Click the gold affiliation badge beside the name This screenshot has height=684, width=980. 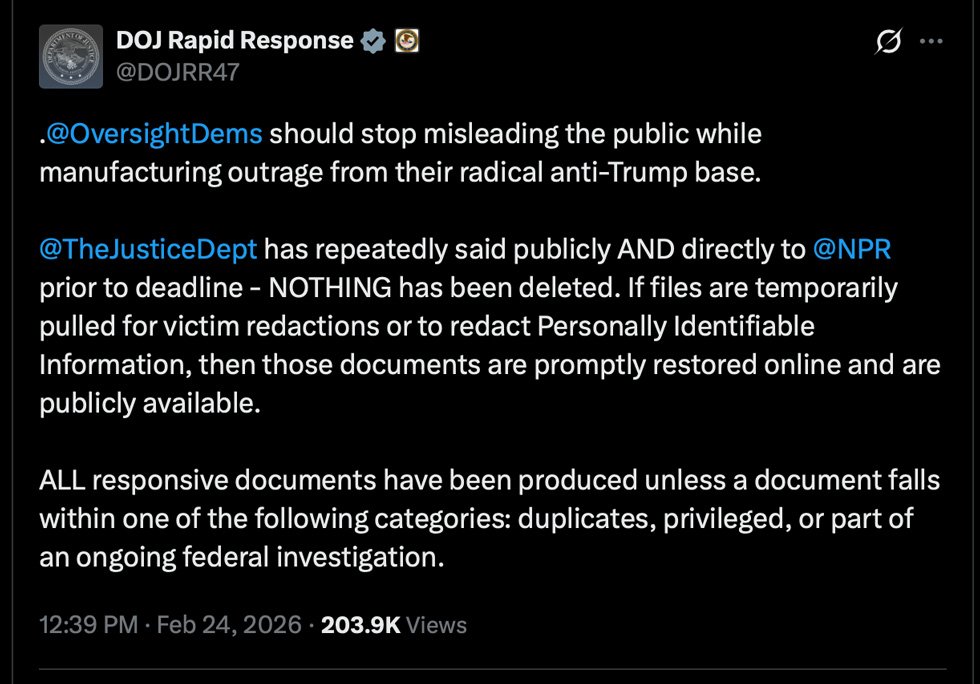pyautogui.click(x=407, y=41)
